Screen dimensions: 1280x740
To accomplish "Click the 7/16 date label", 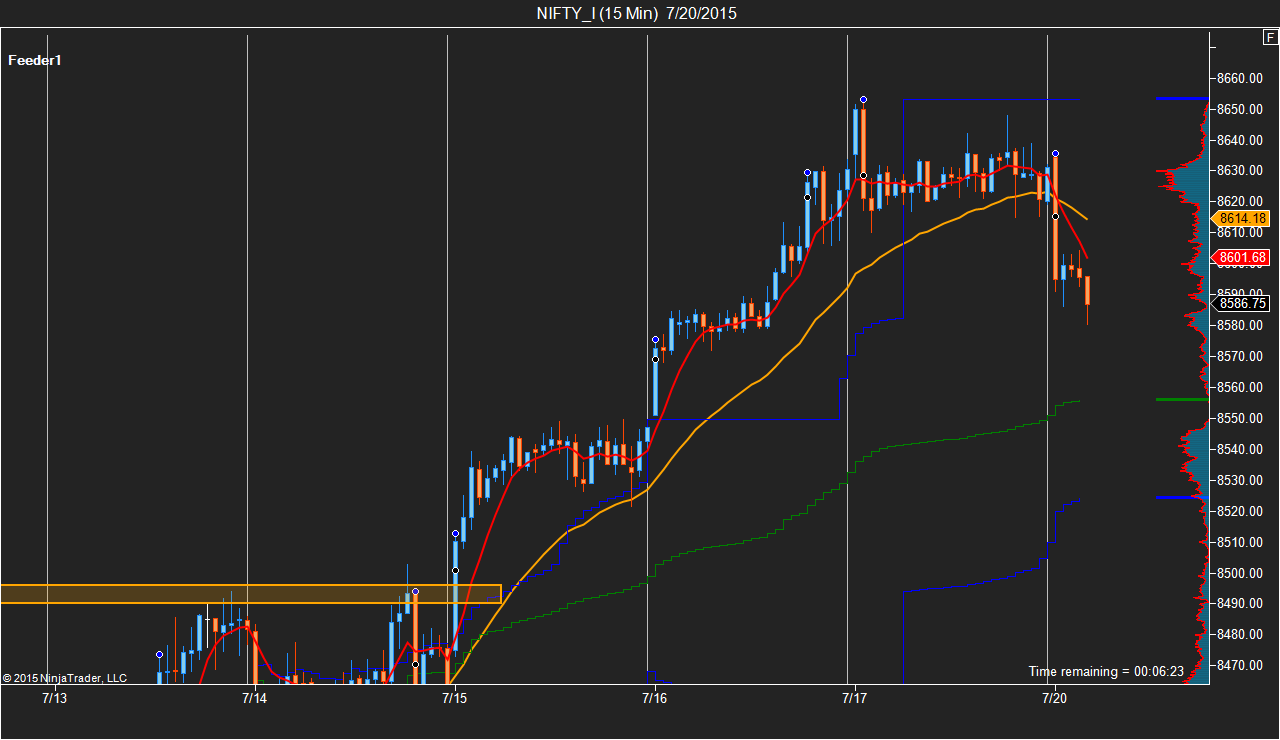I will coord(654,698).
